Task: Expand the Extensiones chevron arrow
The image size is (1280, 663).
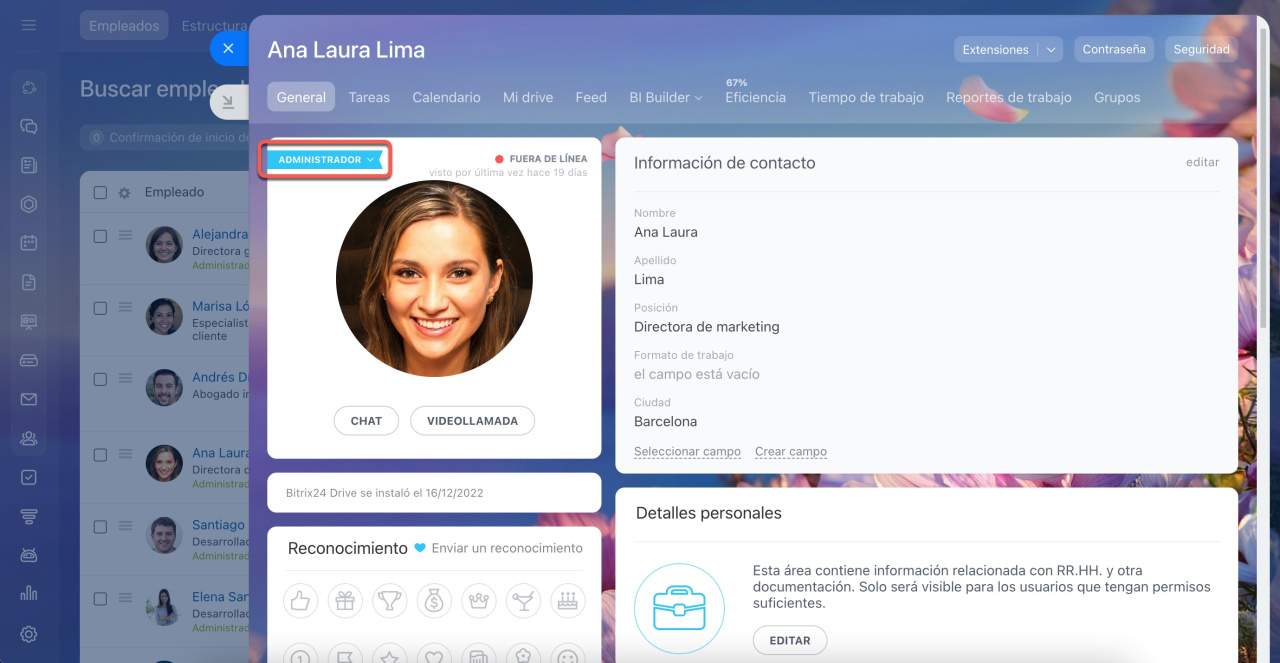Action: pos(1050,49)
